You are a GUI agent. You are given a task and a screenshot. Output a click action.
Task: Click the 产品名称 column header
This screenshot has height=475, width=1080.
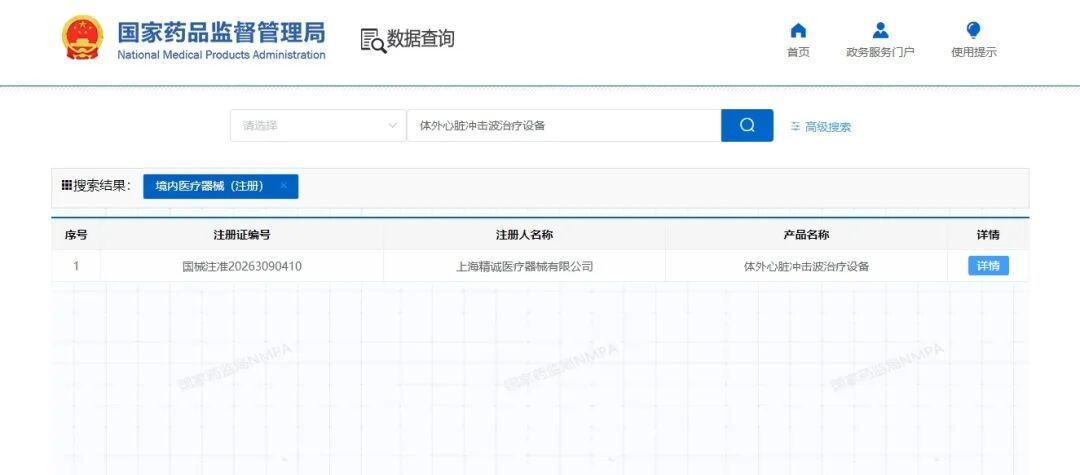(x=806, y=235)
